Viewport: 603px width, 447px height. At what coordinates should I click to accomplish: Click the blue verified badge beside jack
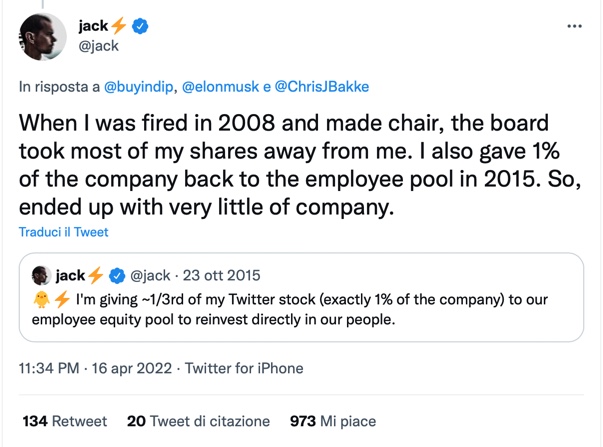[140, 26]
